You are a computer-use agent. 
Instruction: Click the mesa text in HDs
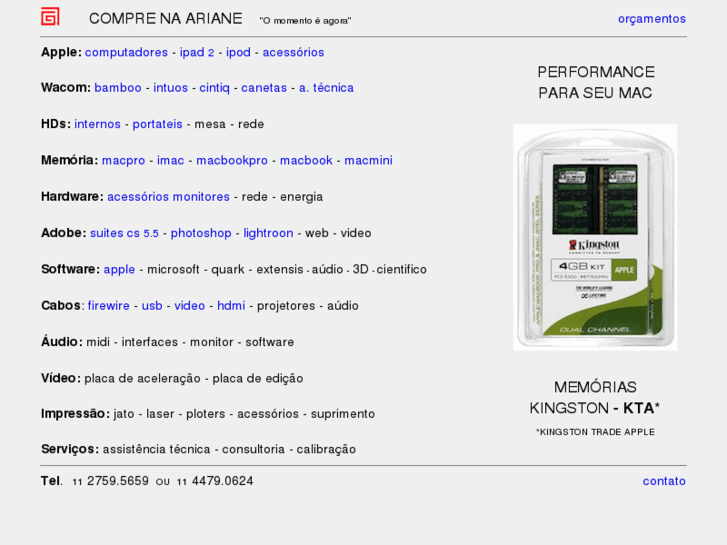coord(210,124)
